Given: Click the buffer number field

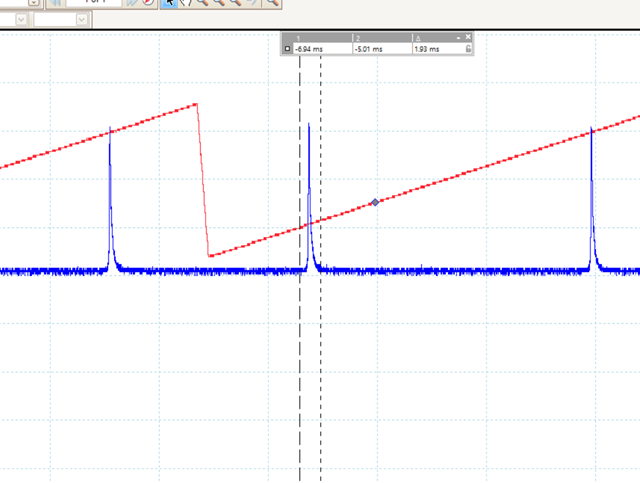Looking at the screenshot, I should click(x=93, y=2).
